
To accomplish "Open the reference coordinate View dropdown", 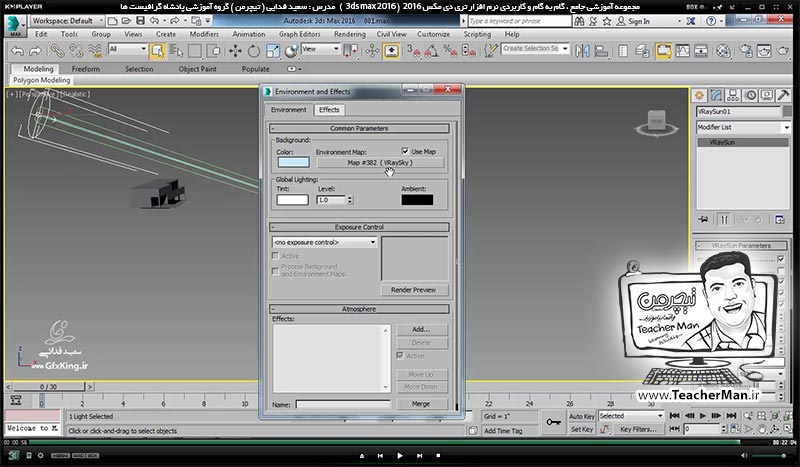I will coord(321,49).
